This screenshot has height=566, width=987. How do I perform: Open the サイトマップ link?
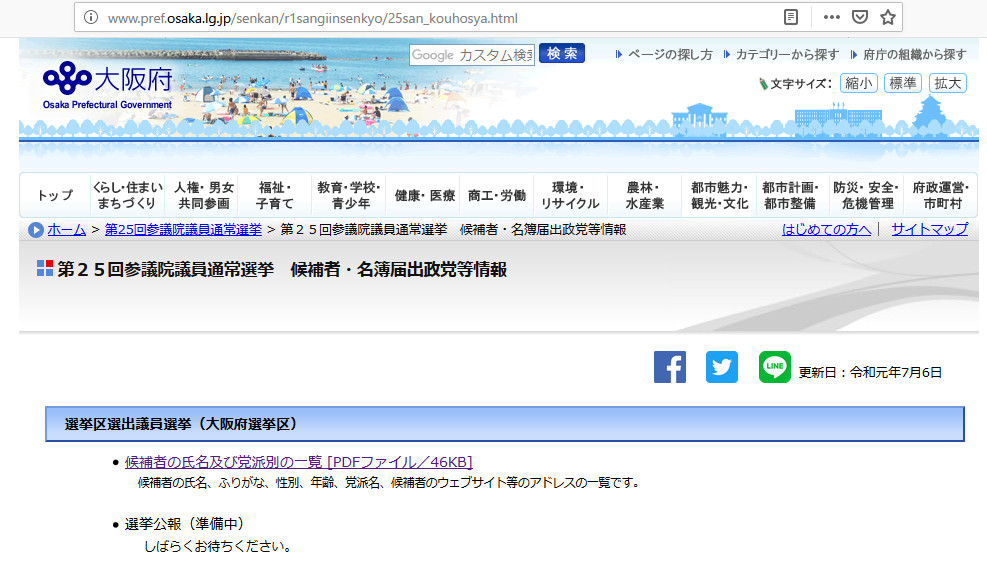point(929,229)
